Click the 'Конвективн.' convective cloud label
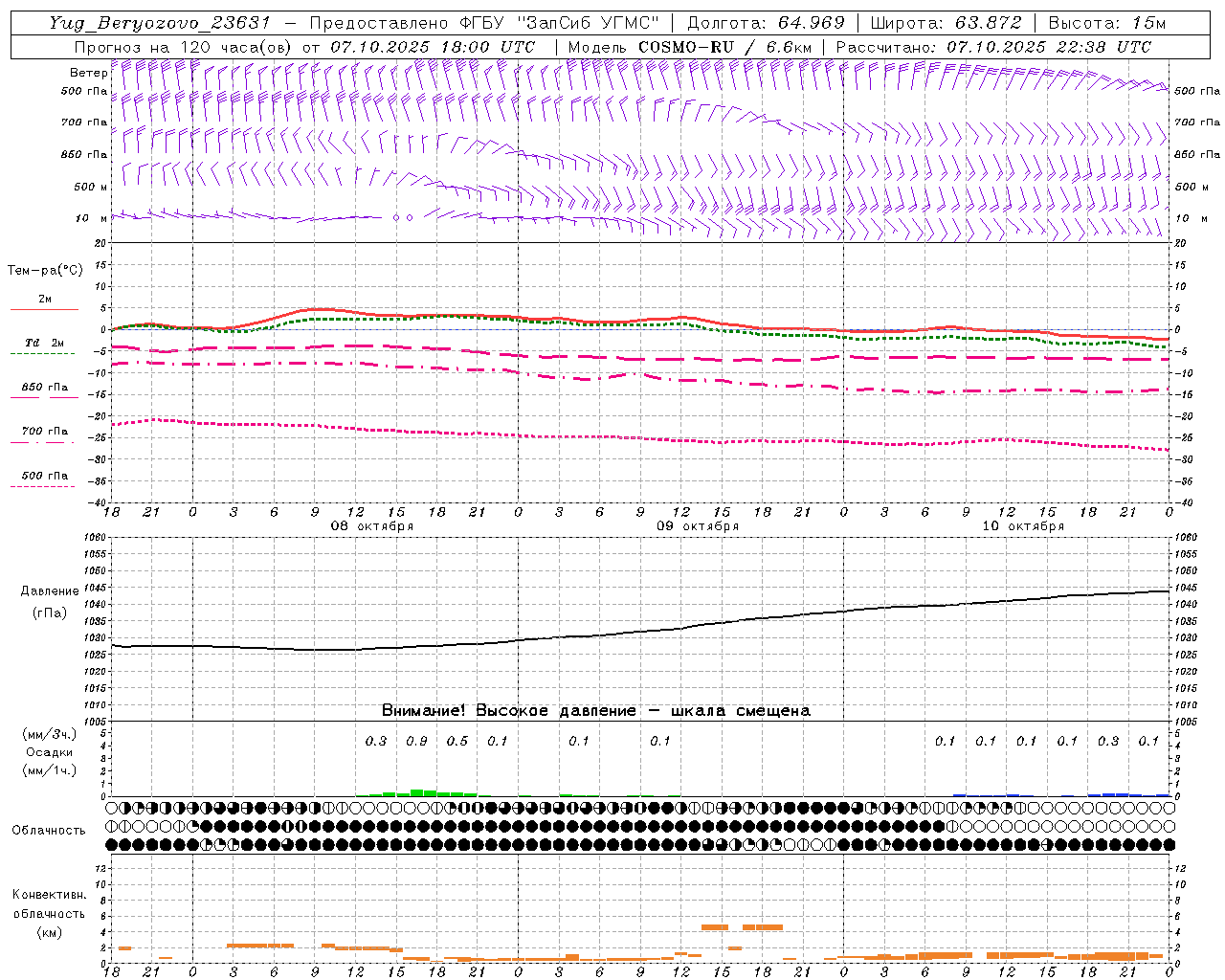Image resolution: width=1225 pixels, height=980 pixels. pos(50,895)
